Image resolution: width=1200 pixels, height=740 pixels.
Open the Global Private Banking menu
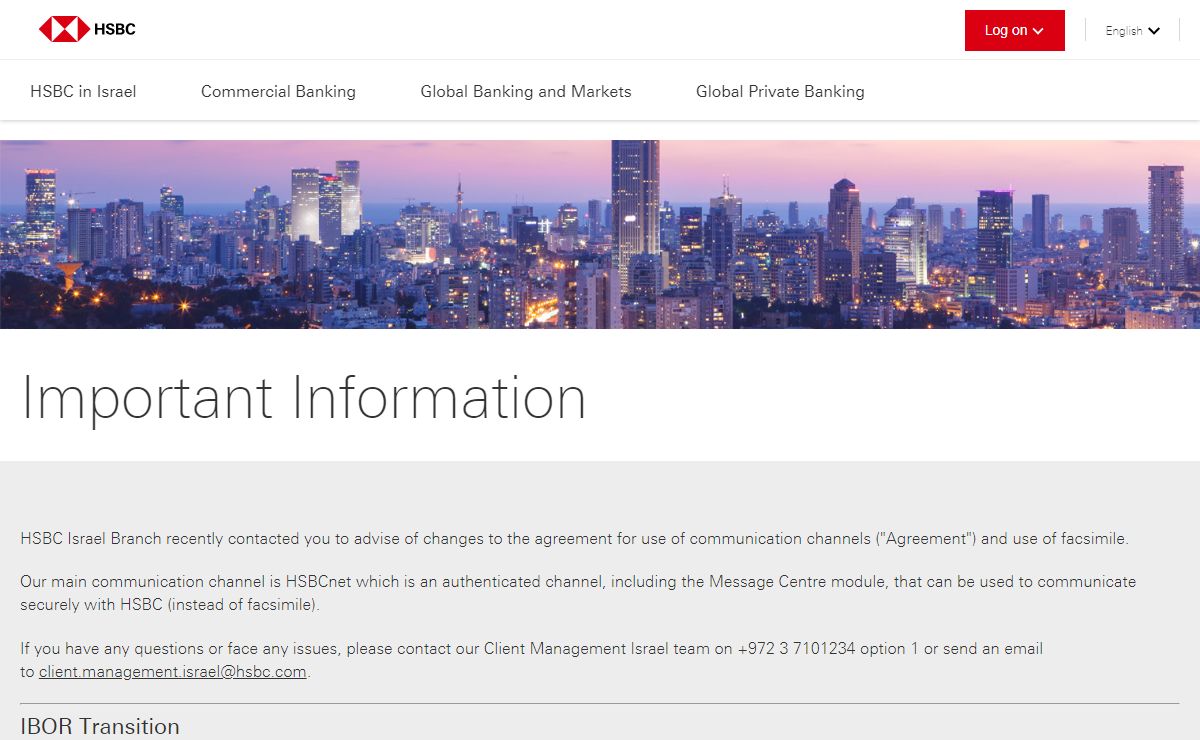point(780,91)
